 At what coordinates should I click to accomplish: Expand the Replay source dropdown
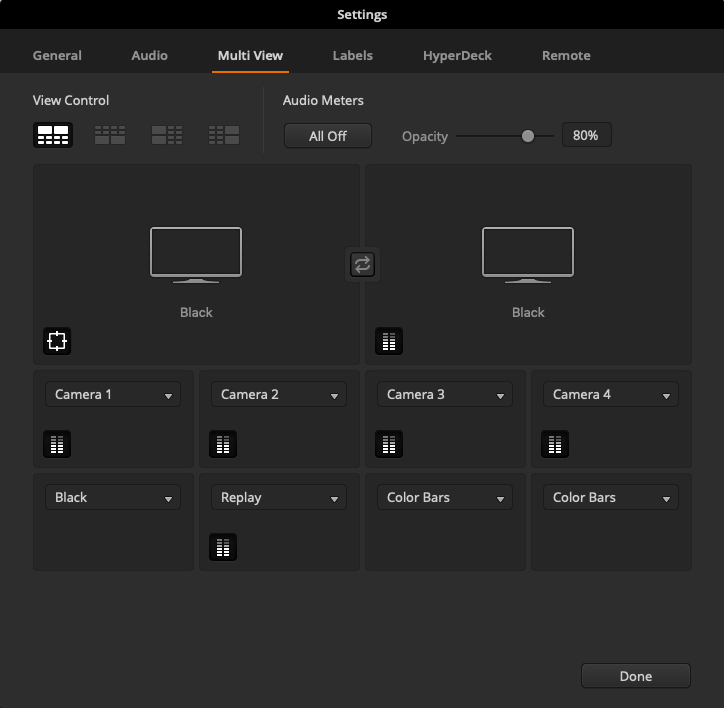pos(278,498)
